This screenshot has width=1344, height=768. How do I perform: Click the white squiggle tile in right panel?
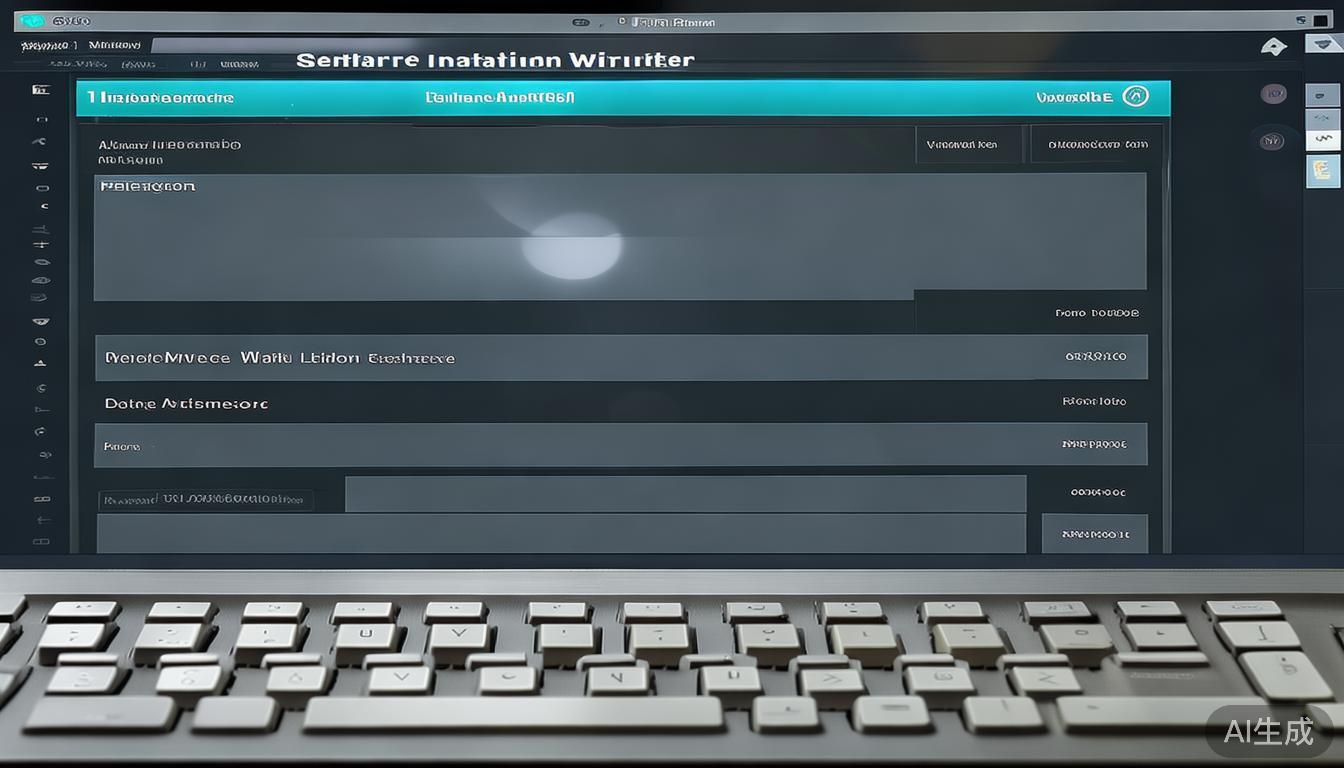[x=1323, y=138]
